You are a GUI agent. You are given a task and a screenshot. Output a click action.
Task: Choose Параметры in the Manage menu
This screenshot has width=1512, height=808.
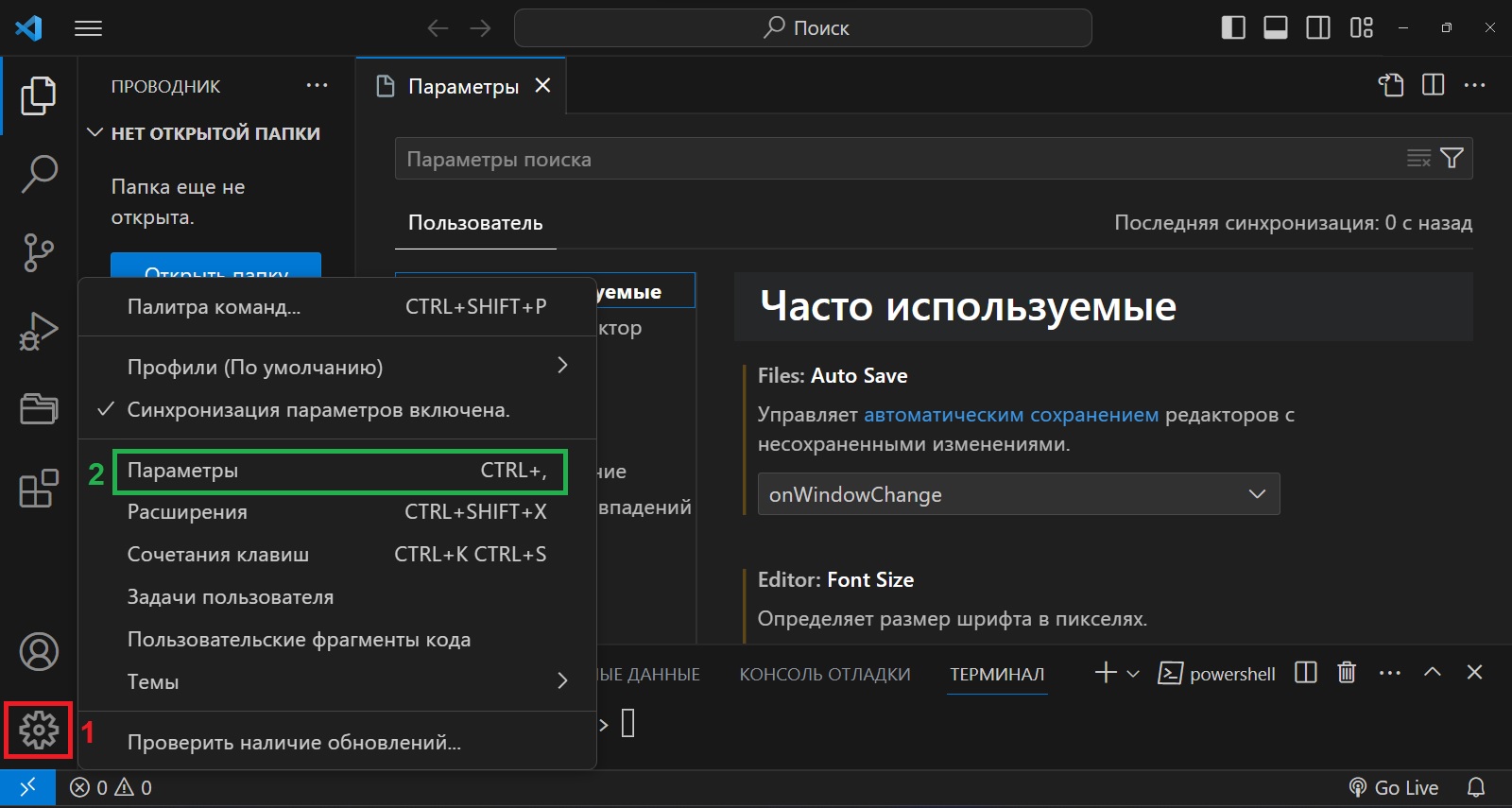point(339,471)
